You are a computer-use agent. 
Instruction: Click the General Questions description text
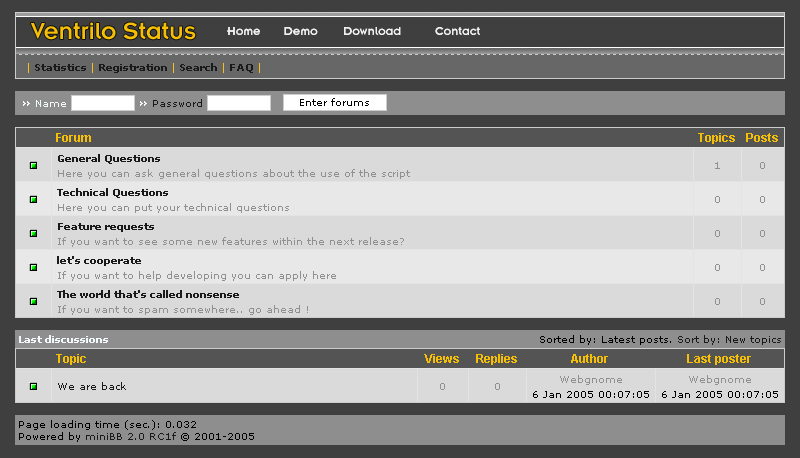click(234, 173)
